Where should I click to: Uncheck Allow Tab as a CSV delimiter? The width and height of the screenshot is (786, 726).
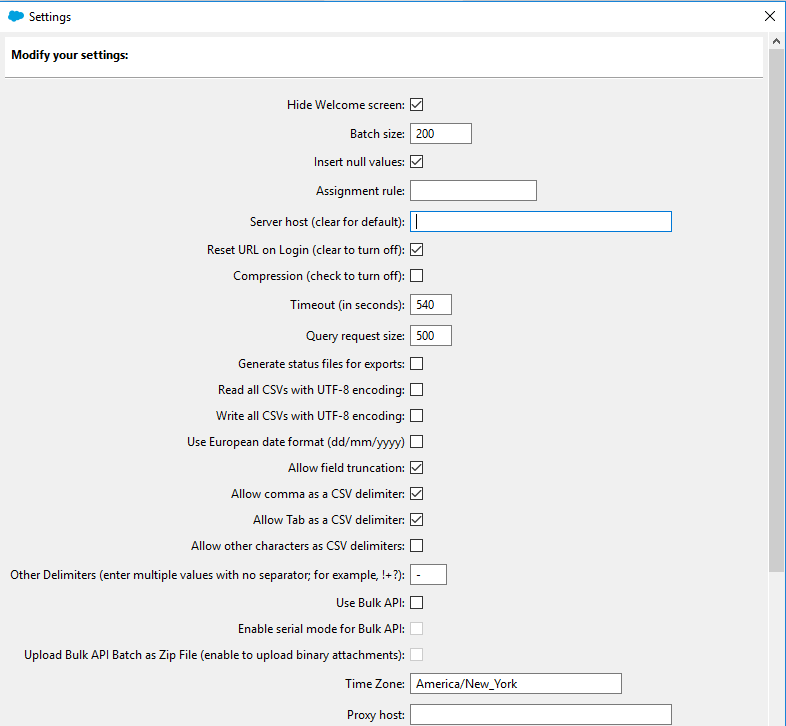[x=417, y=520]
